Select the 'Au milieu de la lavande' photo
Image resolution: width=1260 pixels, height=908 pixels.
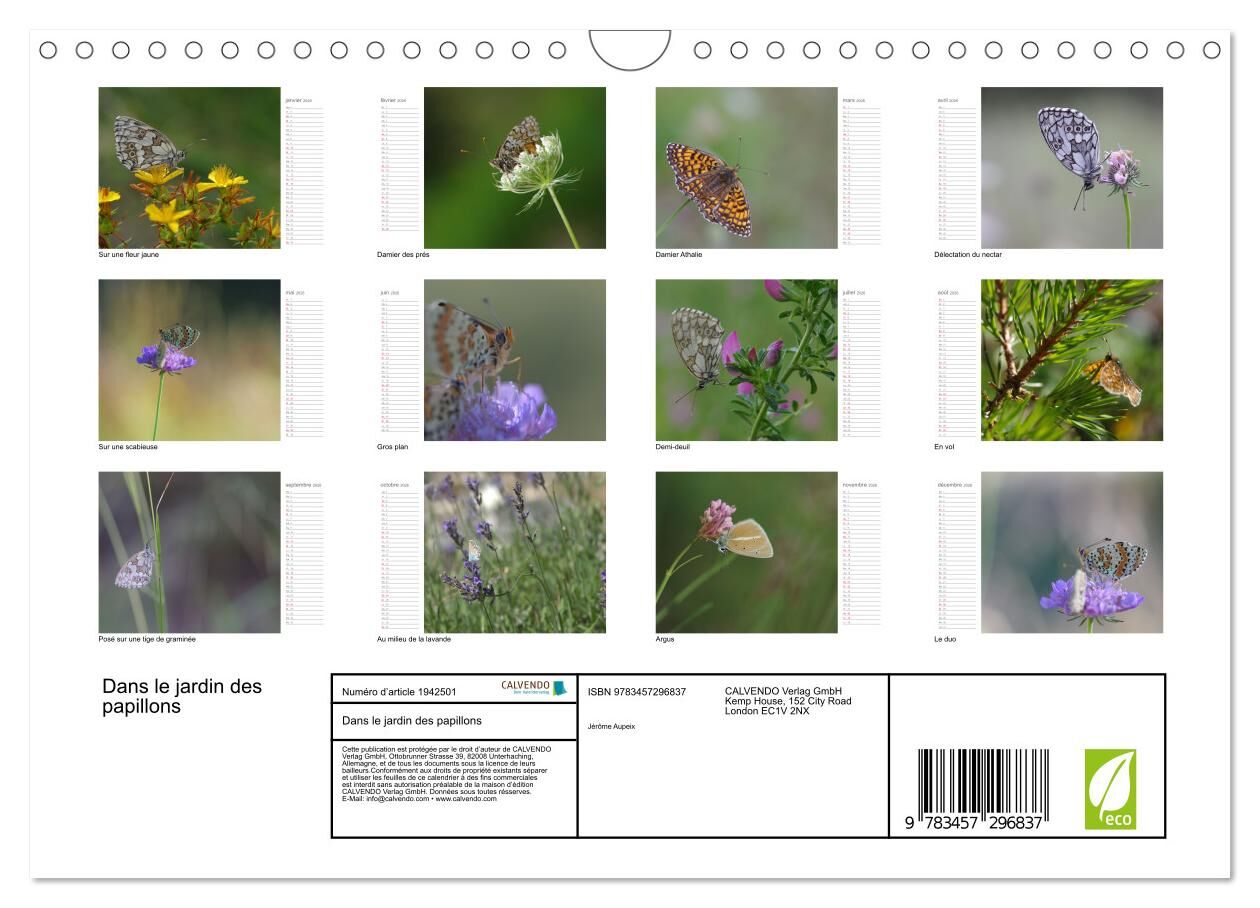pos(514,552)
